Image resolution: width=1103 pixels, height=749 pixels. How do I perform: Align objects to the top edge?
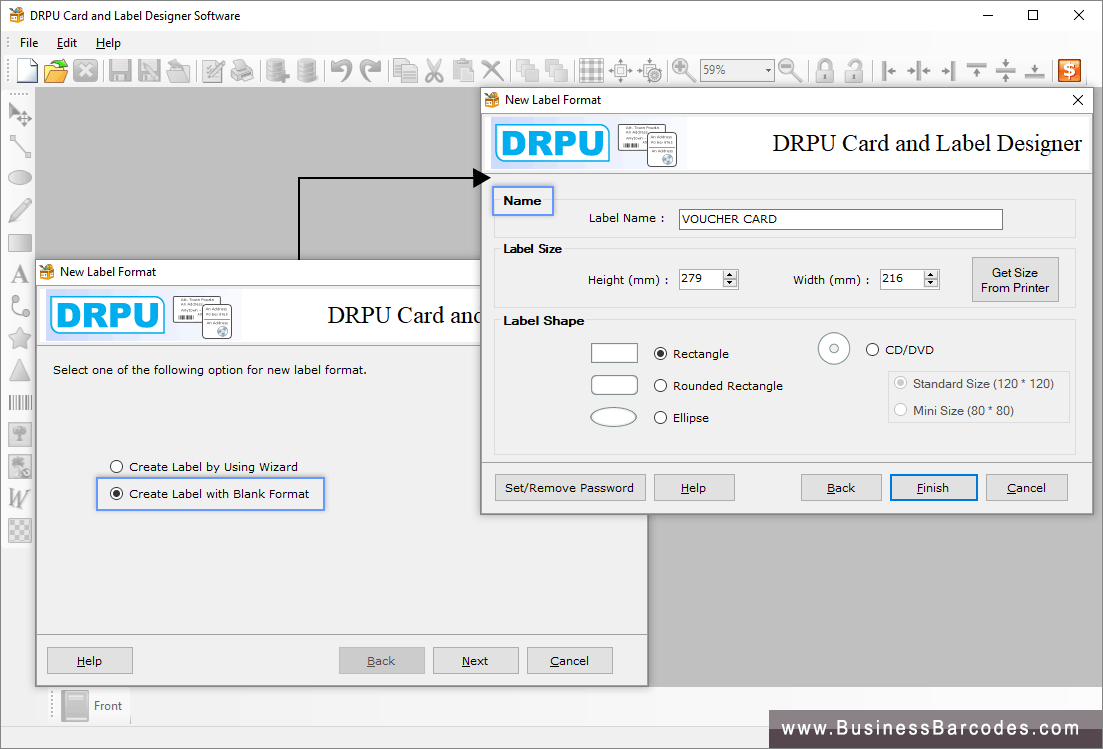point(976,70)
